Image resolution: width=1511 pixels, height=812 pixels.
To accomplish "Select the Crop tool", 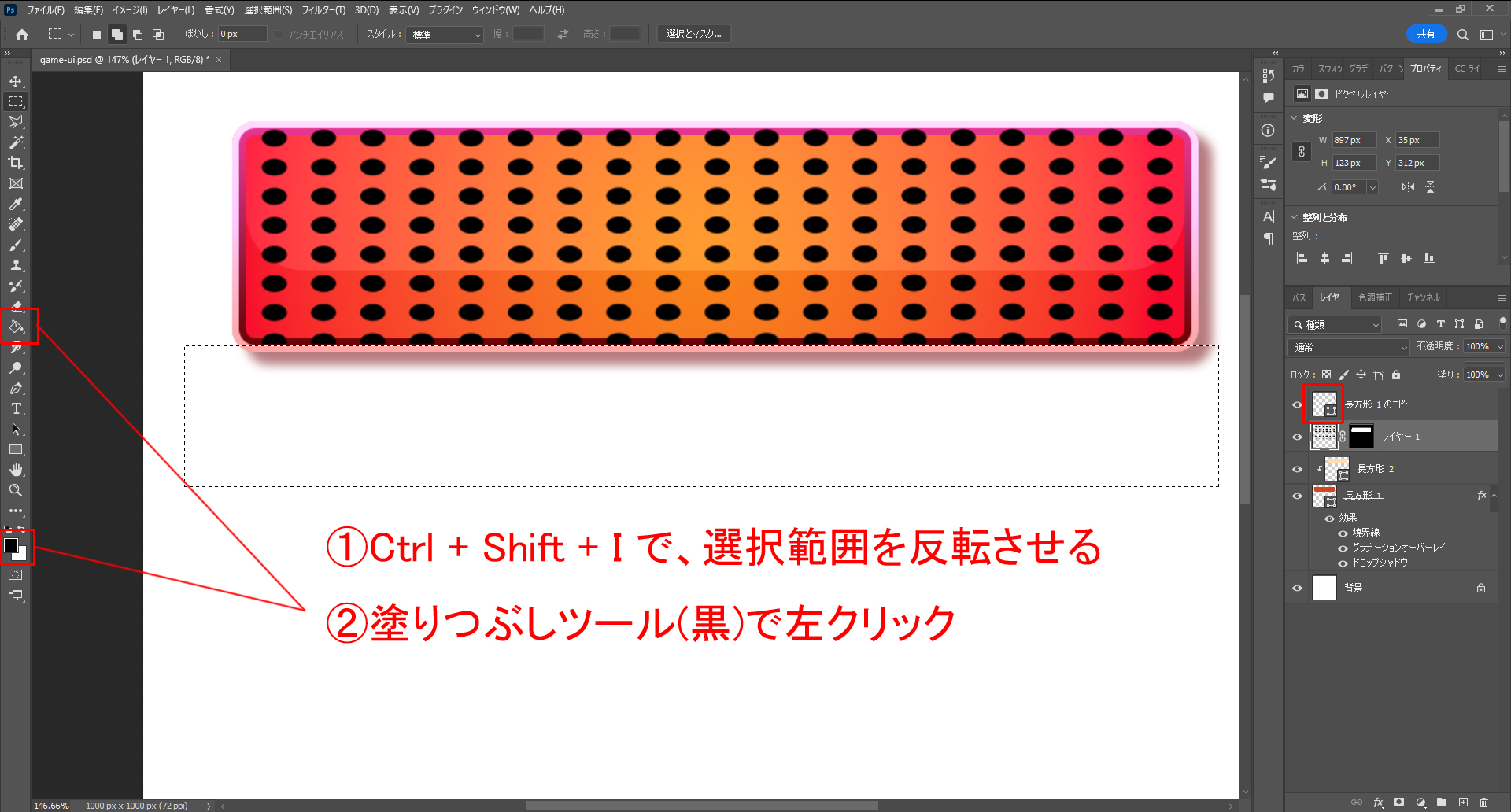I will (x=16, y=163).
